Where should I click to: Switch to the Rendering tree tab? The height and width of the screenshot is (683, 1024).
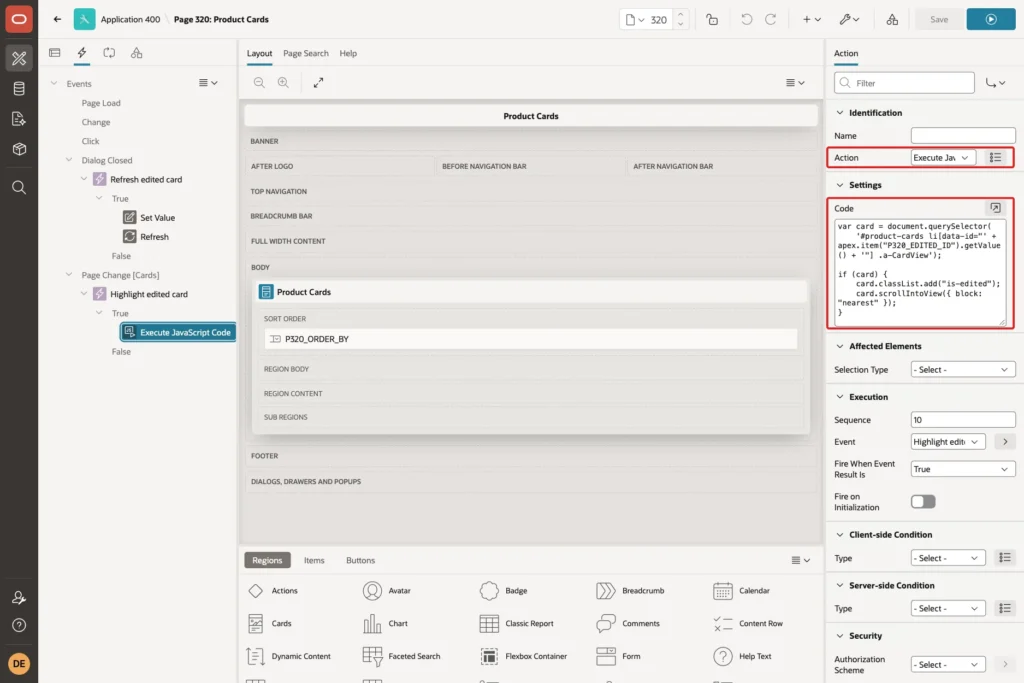(x=55, y=53)
